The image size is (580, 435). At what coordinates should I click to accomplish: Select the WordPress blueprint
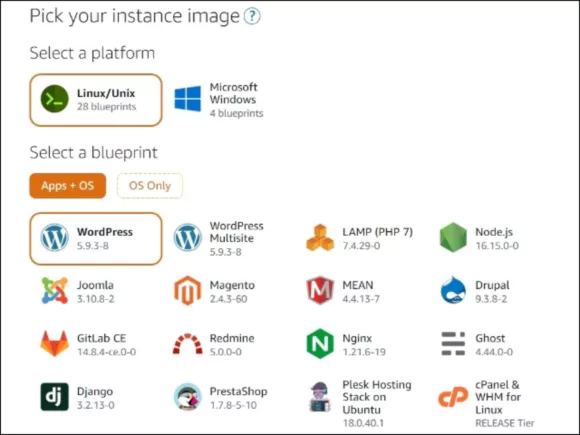click(96, 239)
